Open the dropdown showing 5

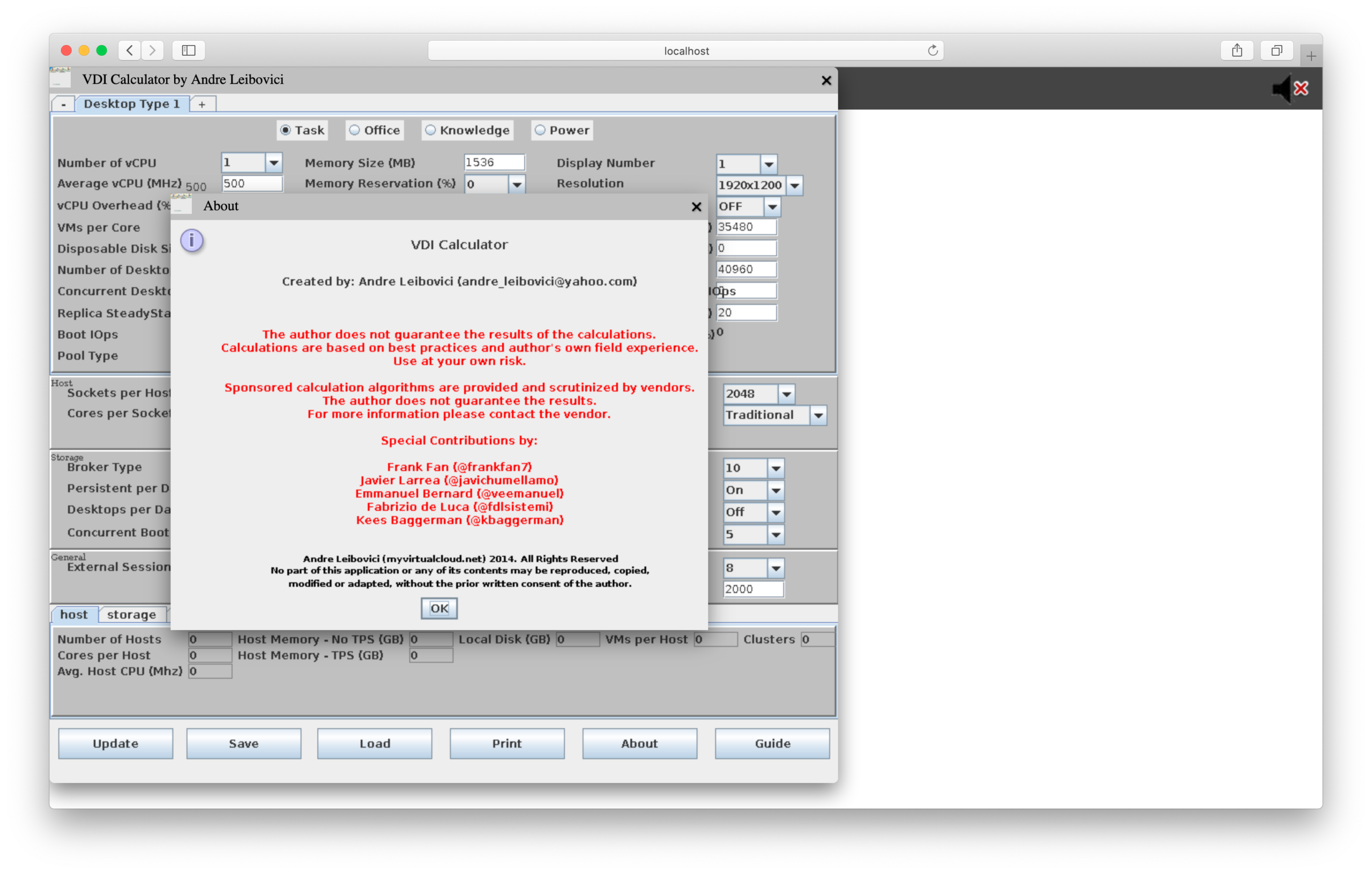click(776, 535)
